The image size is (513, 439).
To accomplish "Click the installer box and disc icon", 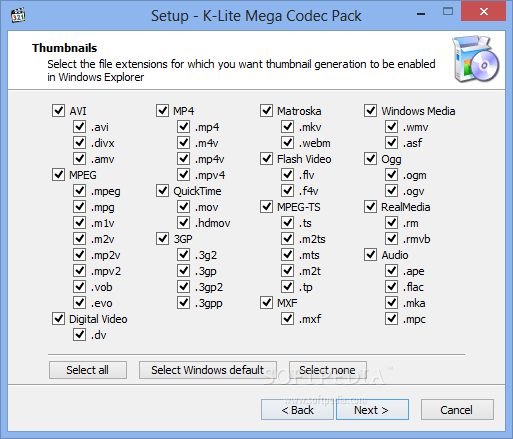I will point(475,59).
